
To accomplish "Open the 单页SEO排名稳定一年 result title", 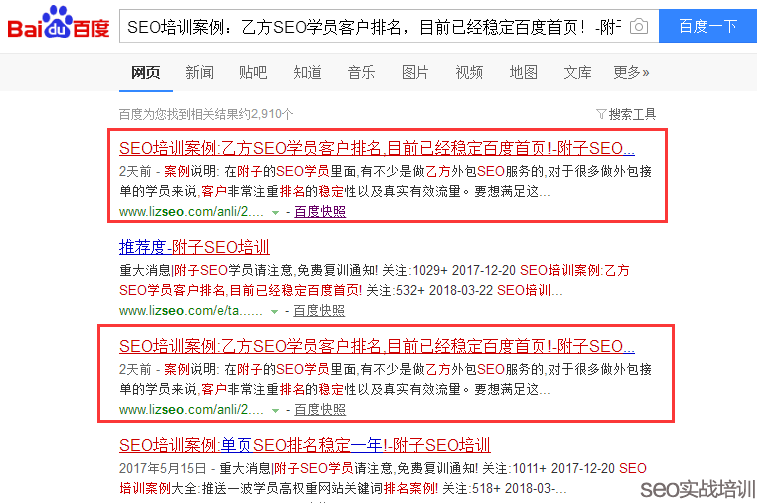I will coord(304,445).
